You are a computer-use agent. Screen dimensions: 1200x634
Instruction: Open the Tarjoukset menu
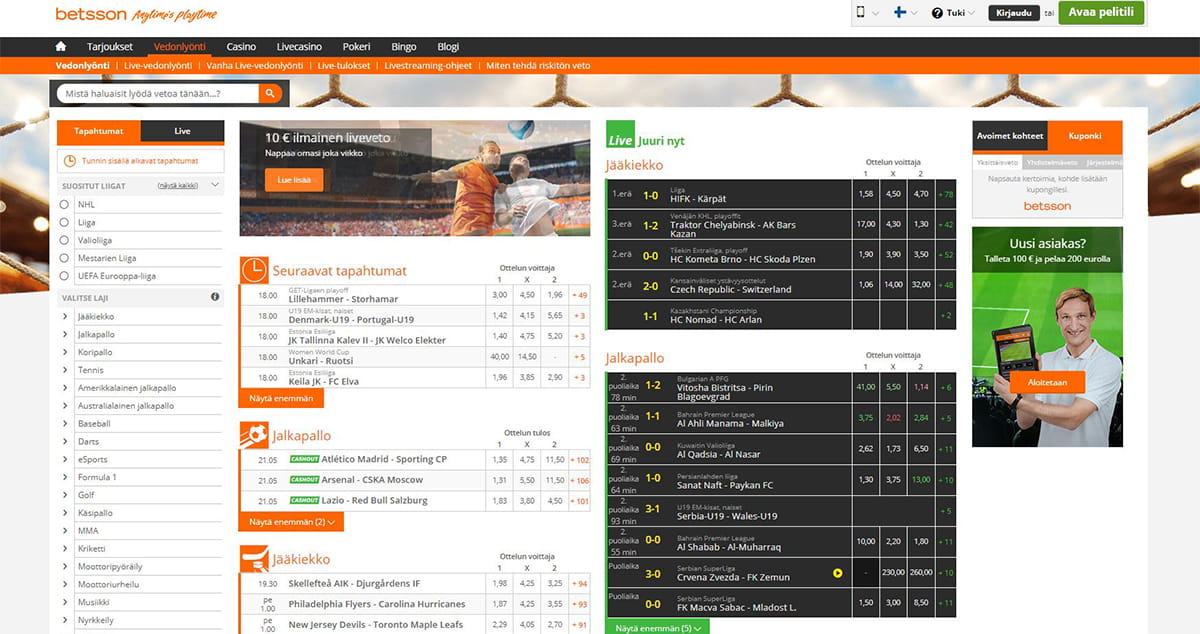(110, 47)
